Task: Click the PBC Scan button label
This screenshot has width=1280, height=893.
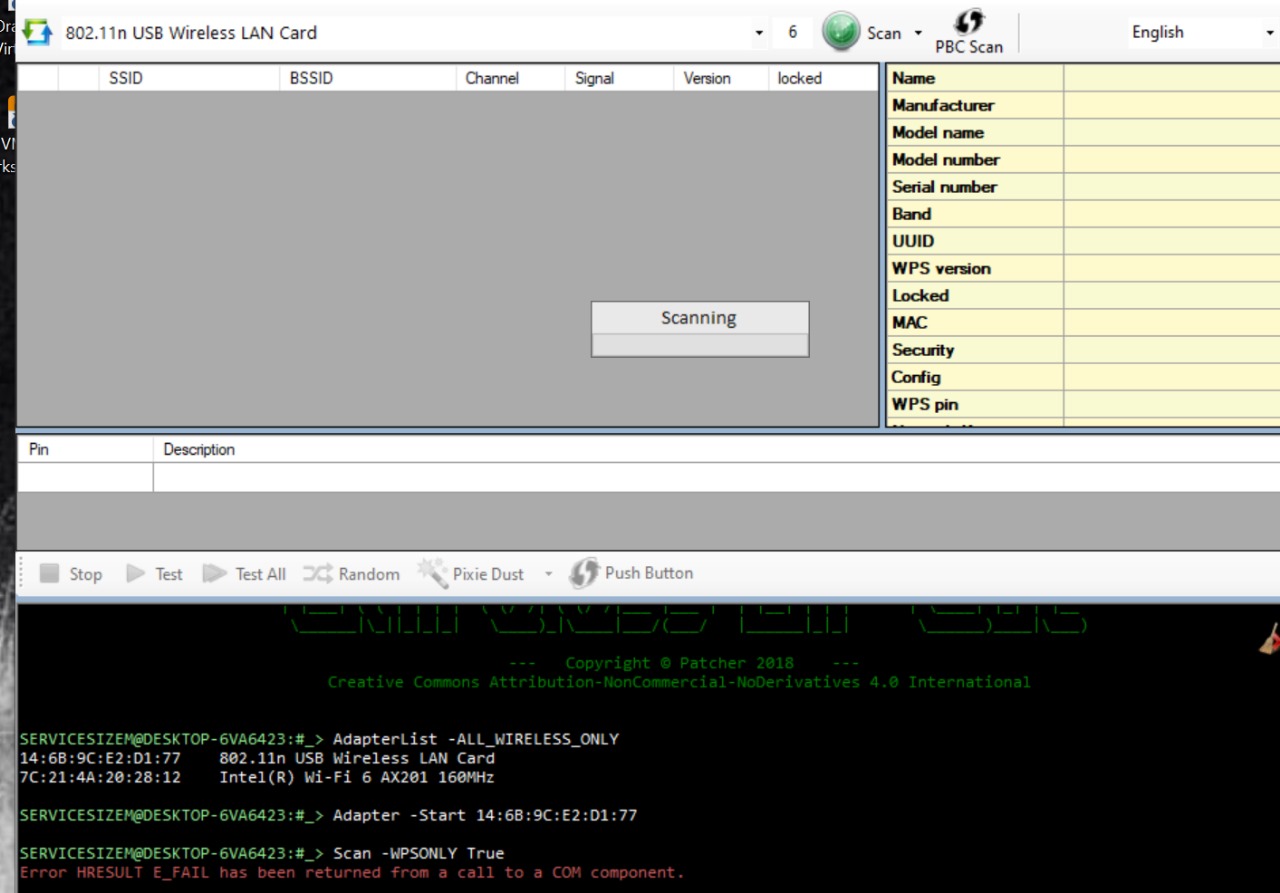Action: (x=969, y=46)
